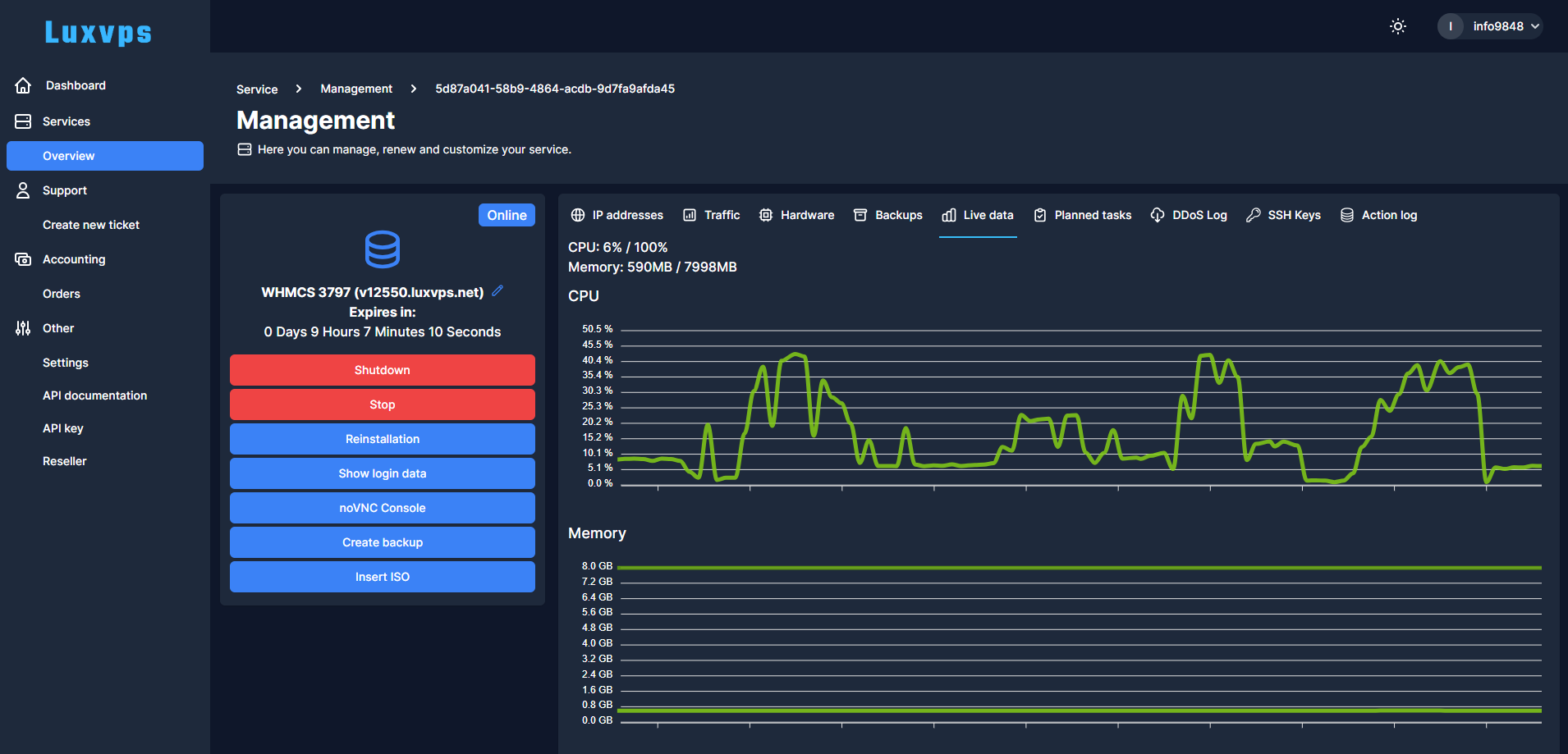Select the Live data tab
The image size is (1568, 754).
[978, 215]
